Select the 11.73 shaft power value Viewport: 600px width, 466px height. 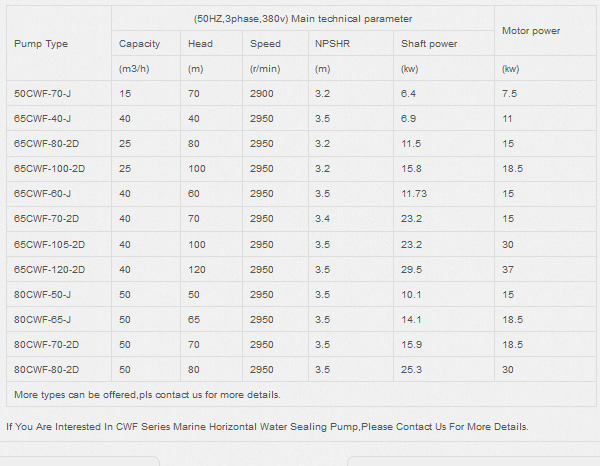coord(414,193)
